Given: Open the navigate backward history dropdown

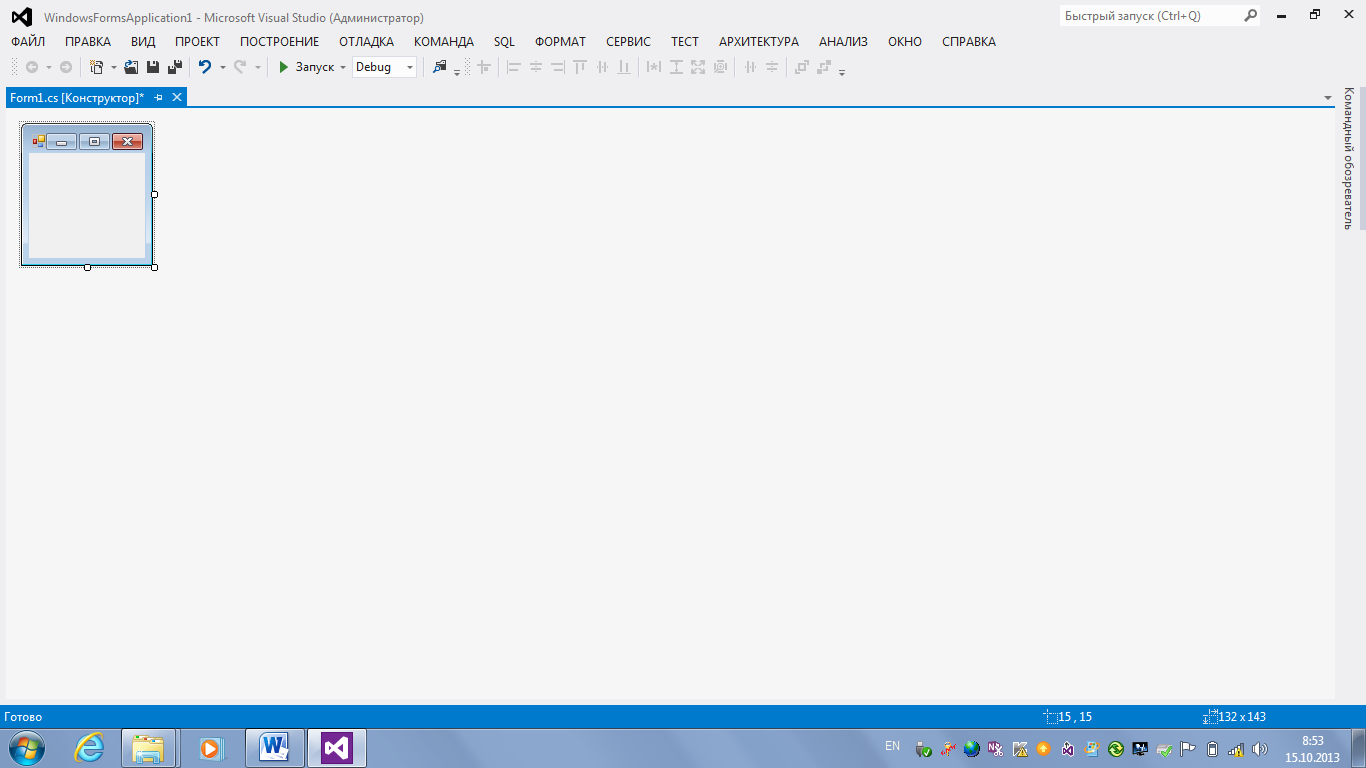Looking at the screenshot, I should [48, 68].
